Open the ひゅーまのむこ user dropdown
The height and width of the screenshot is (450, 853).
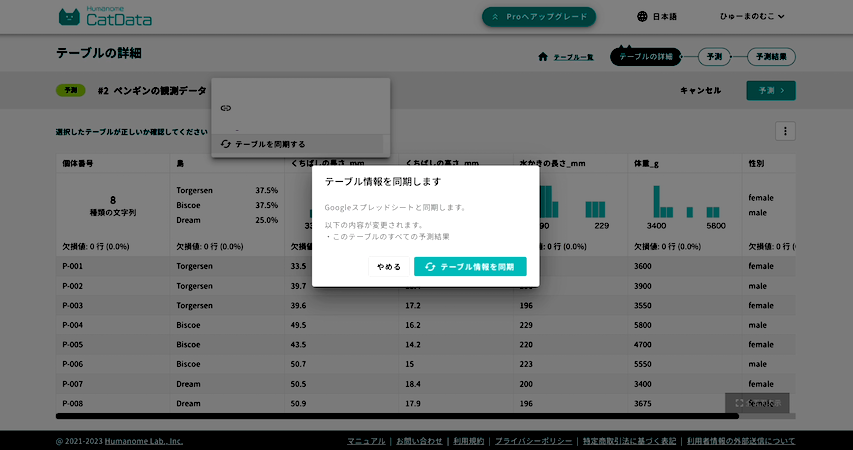752,16
